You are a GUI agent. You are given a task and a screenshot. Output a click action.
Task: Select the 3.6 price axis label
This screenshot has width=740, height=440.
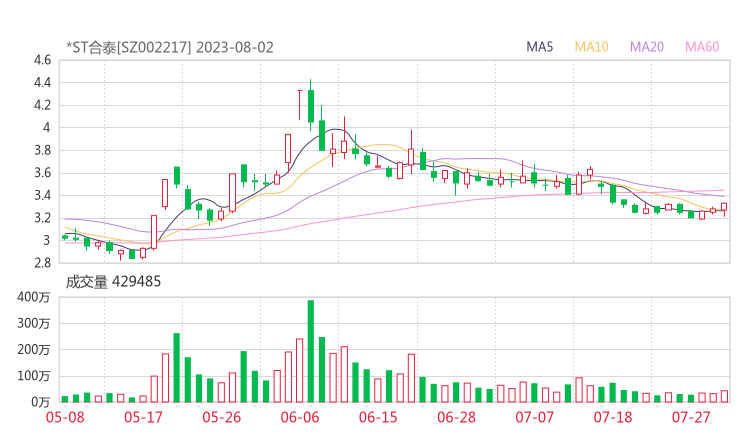point(42,173)
